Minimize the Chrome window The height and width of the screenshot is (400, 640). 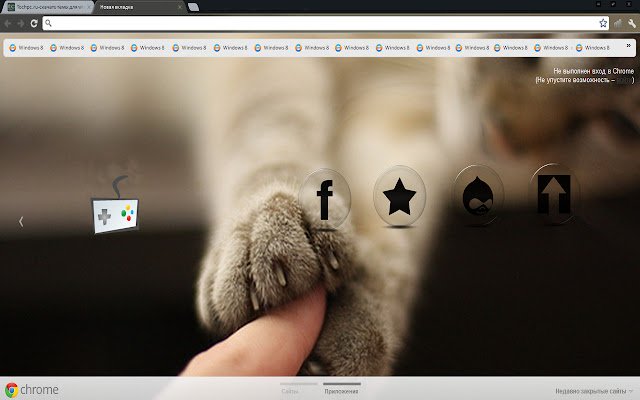pos(599,4)
